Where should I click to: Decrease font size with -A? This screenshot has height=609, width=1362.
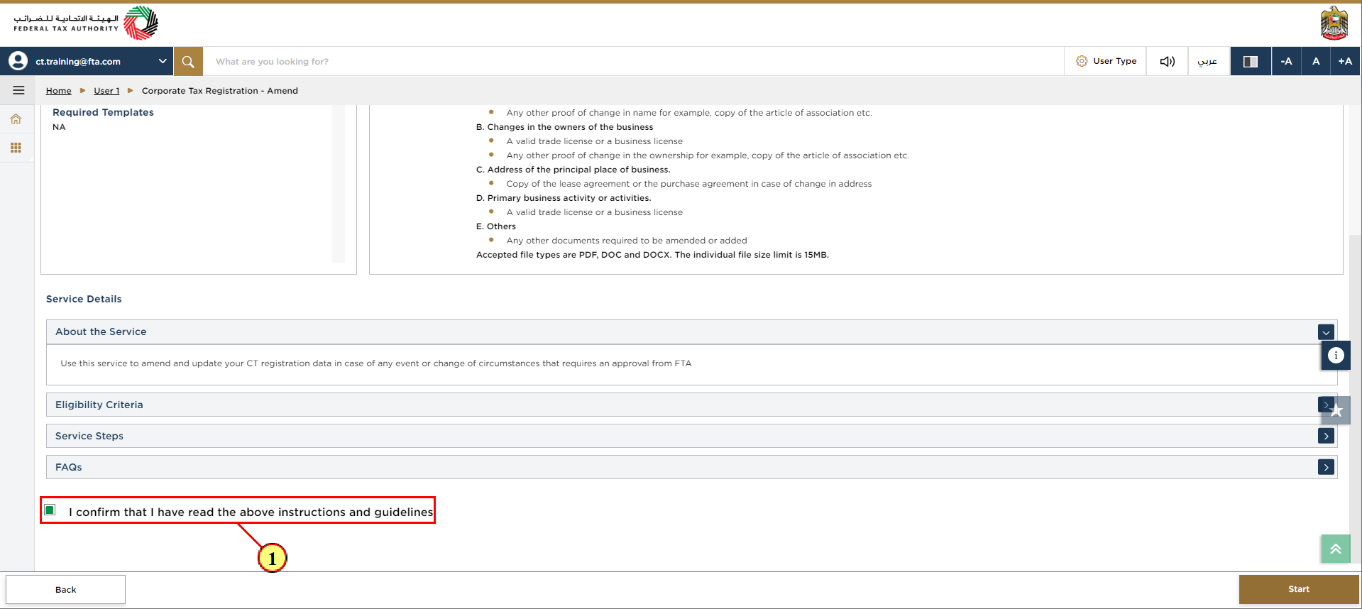click(x=1286, y=61)
